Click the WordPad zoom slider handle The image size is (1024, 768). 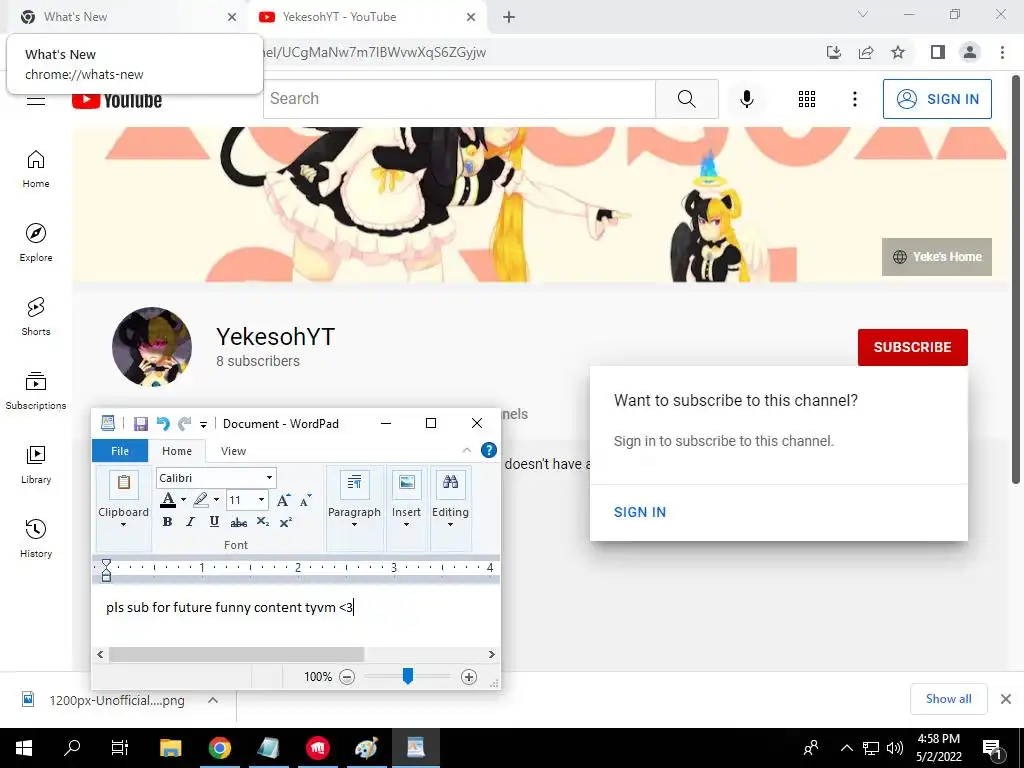[408, 676]
